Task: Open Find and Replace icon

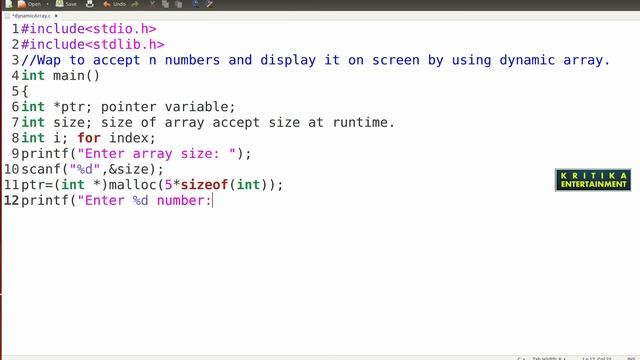Action: [x=209, y=4]
